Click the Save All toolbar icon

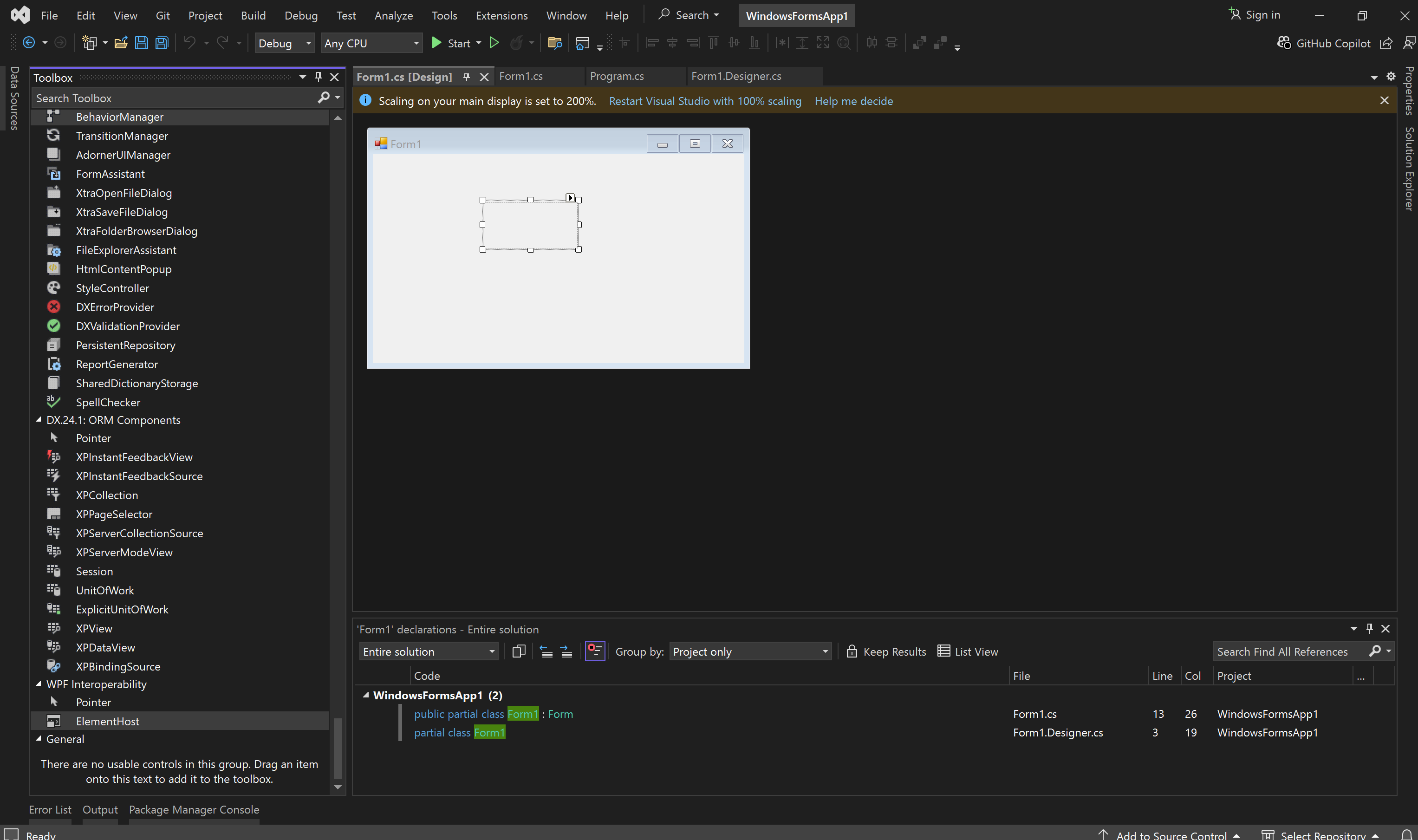pos(162,43)
